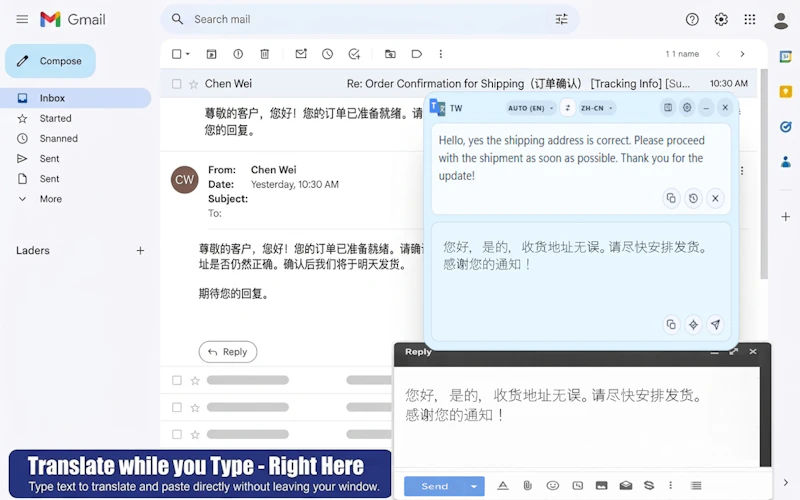Copy the Chinese translated text
The width and height of the screenshot is (800, 500).
tap(671, 324)
